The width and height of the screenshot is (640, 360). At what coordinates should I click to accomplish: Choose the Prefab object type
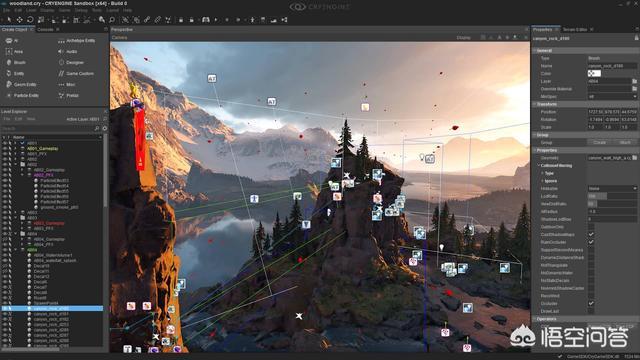pyautogui.click(x=69, y=95)
